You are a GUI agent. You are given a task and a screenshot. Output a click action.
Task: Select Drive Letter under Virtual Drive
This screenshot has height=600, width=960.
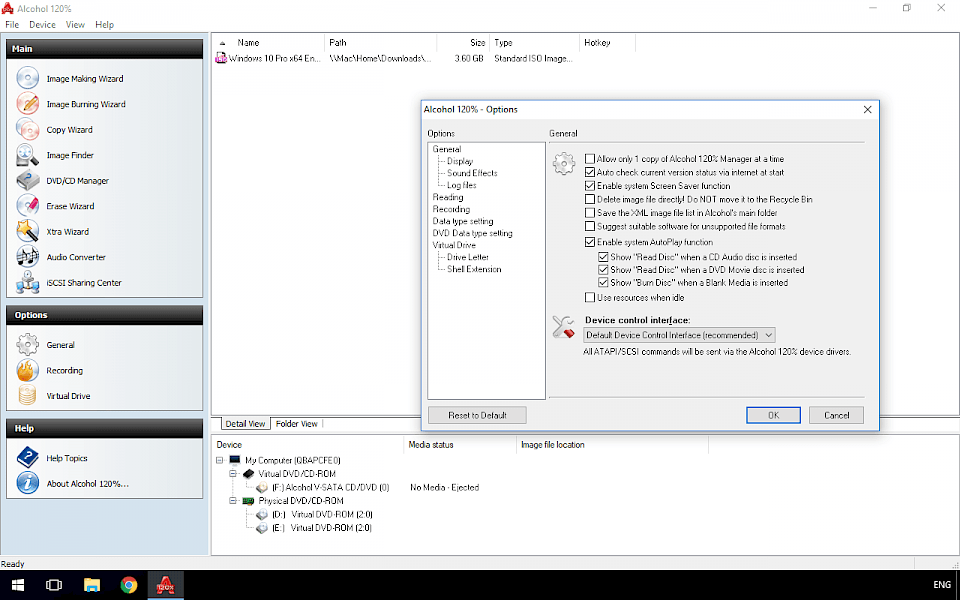tap(468, 257)
